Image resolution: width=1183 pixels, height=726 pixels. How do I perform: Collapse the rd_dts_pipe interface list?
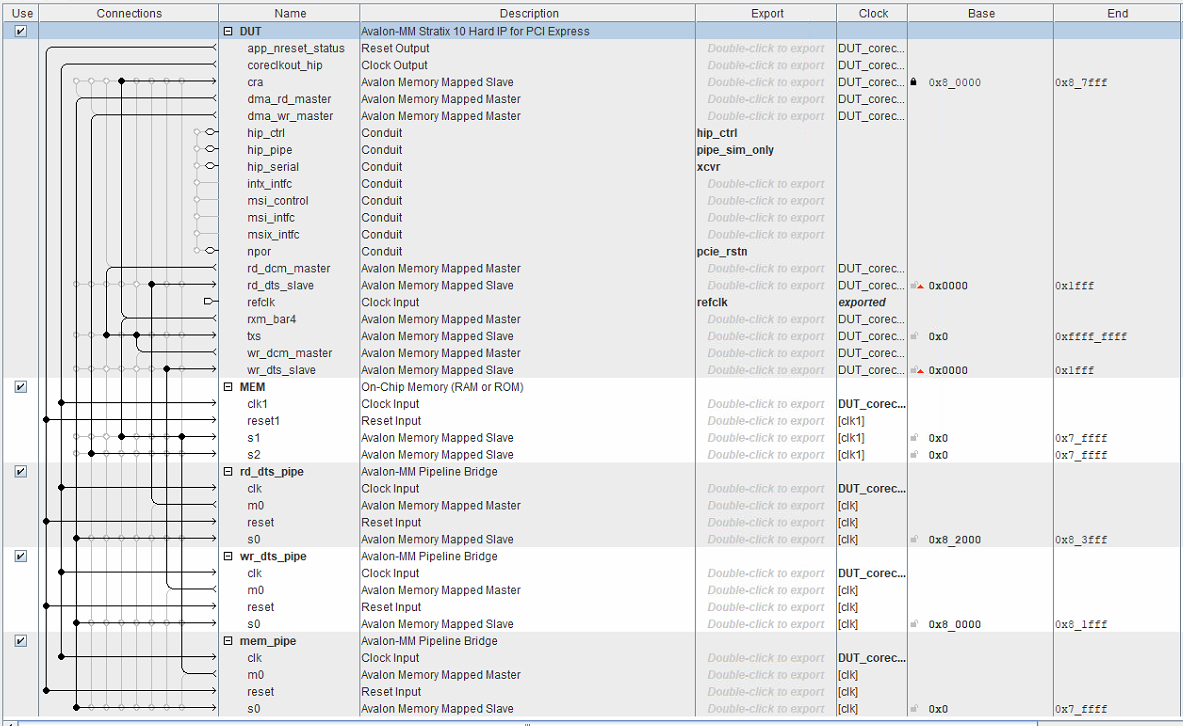(229, 472)
